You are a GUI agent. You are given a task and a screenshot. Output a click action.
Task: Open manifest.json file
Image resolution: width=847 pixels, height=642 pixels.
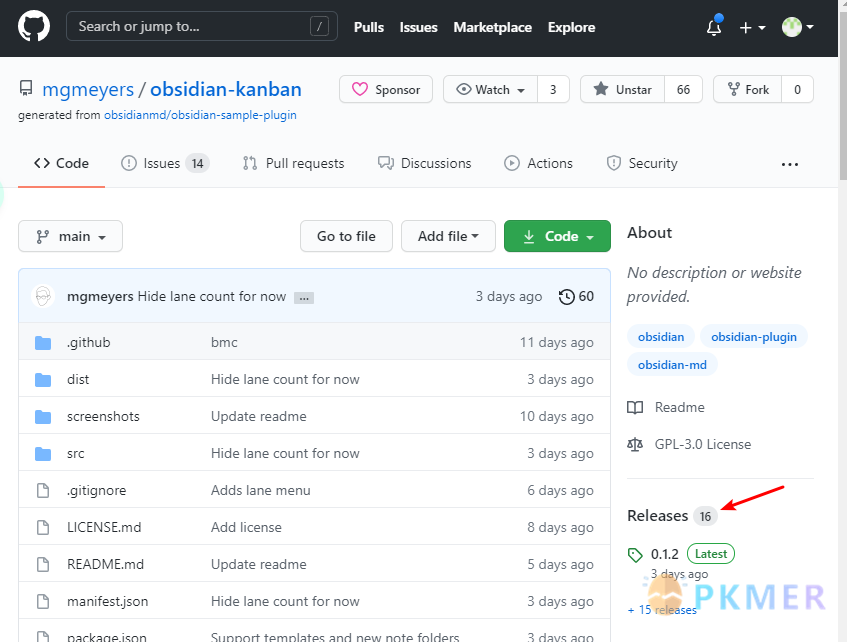[107, 601]
